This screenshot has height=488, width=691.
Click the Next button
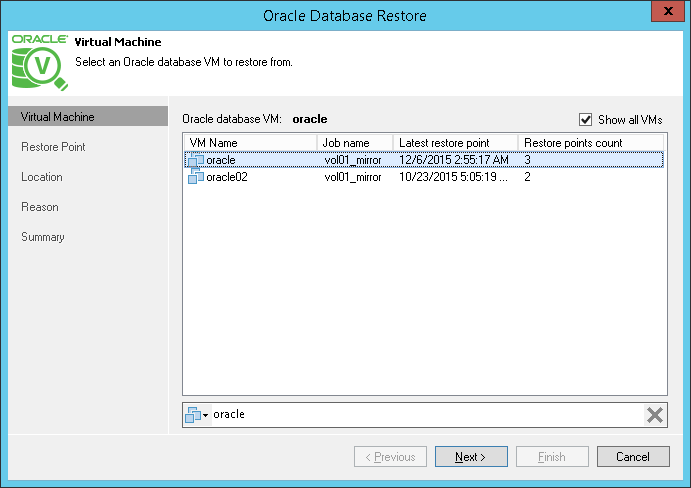click(x=471, y=457)
